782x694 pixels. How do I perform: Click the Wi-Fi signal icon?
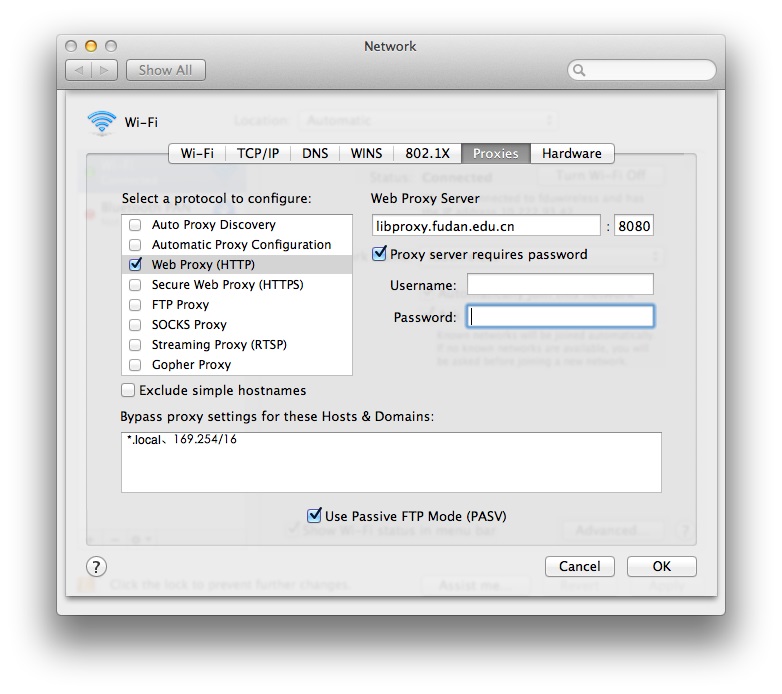[x=101, y=122]
